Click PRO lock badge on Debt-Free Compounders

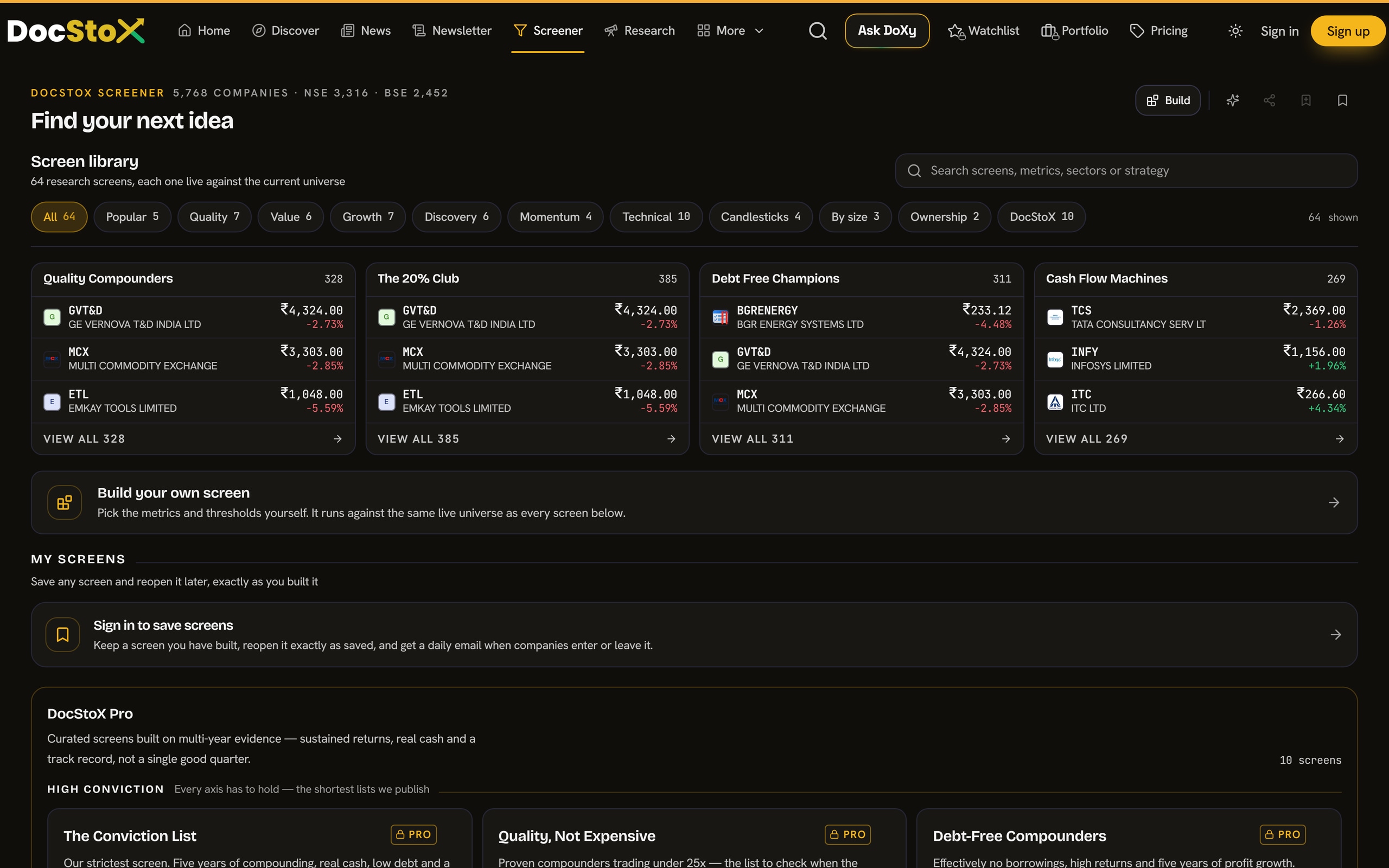click(1283, 834)
